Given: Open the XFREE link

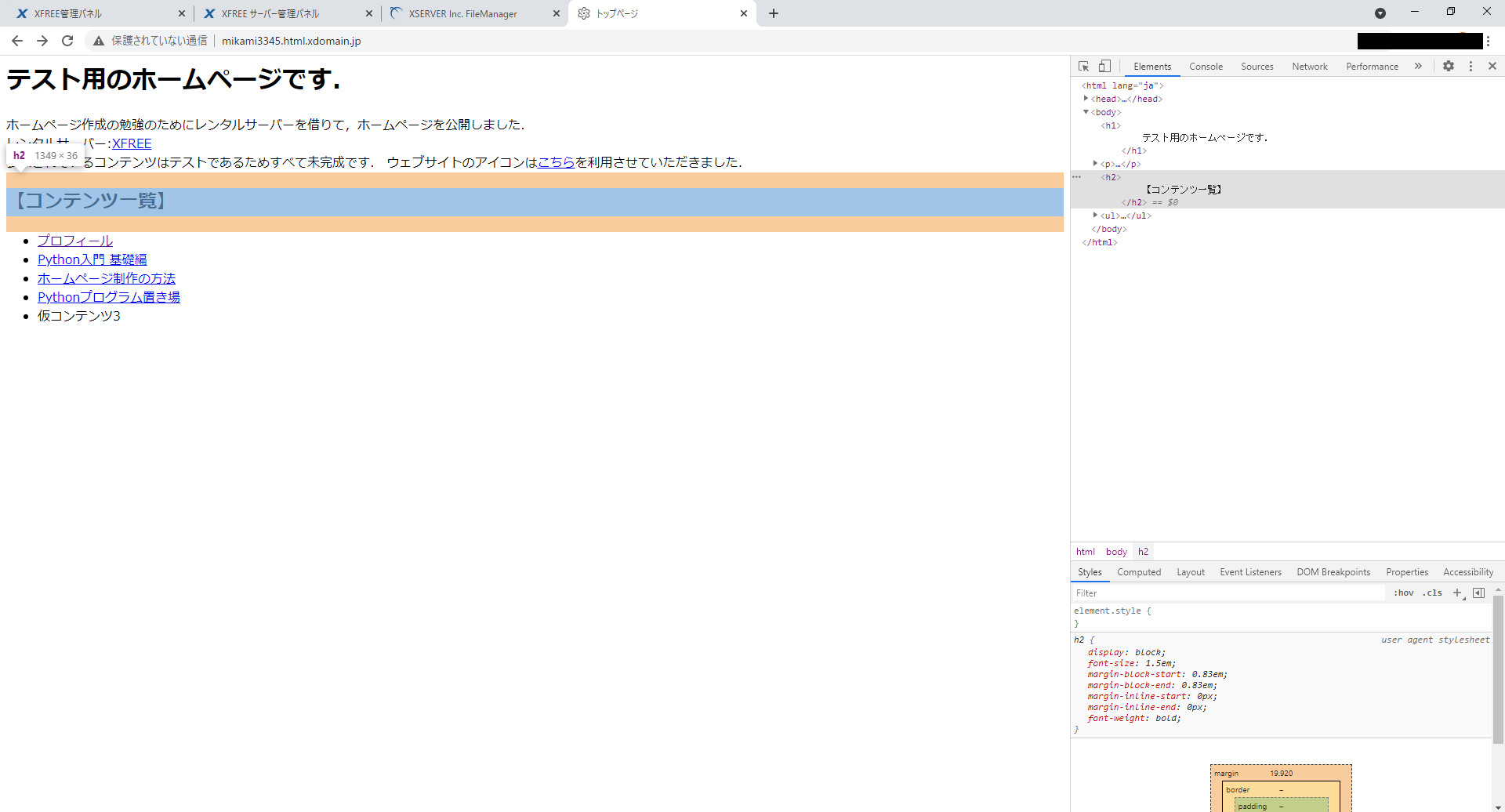Looking at the screenshot, I should [x=132, y=143].
